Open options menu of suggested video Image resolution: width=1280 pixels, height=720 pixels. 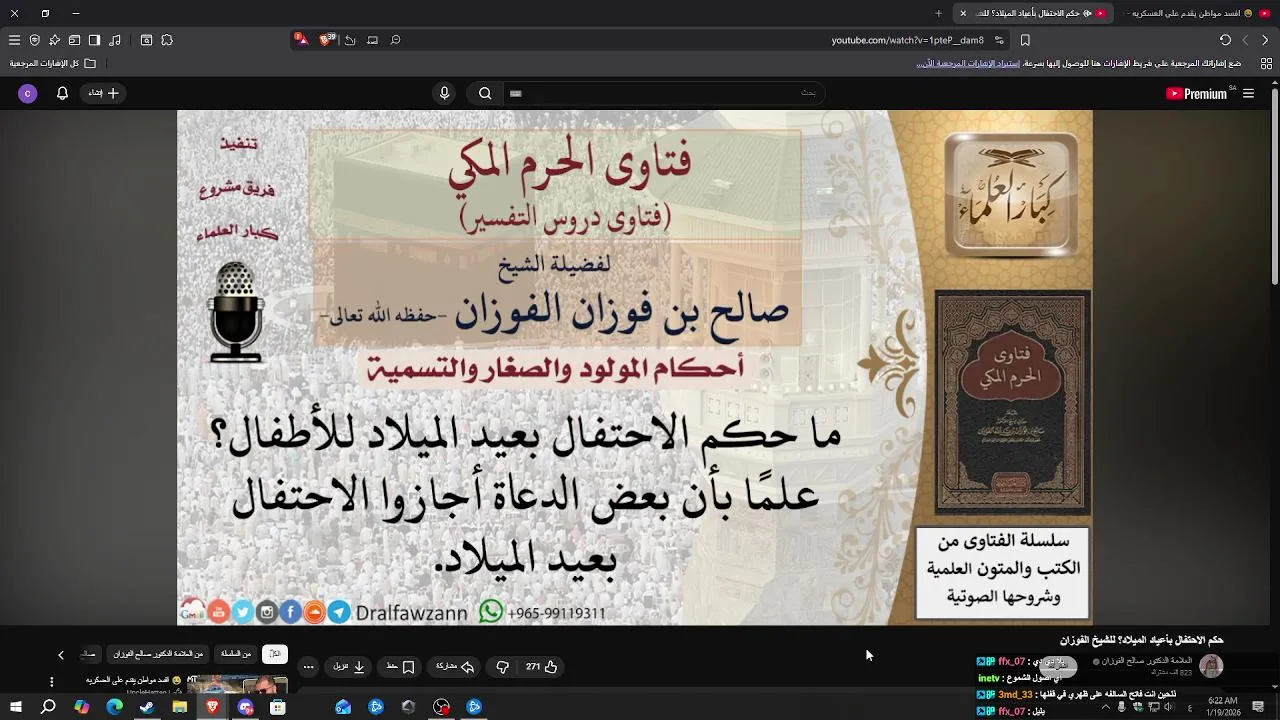pos(51,682)
